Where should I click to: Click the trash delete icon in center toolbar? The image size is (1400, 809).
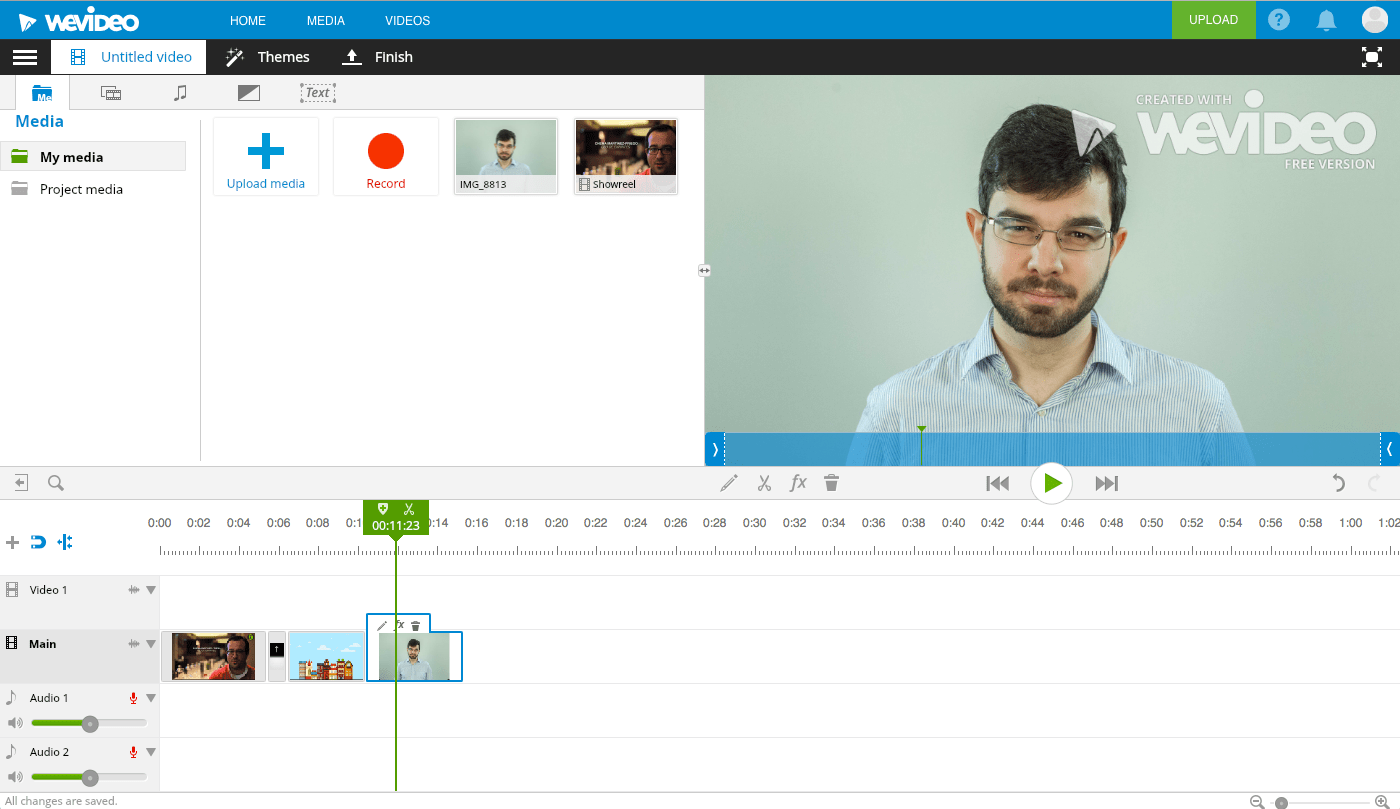coord(831,483)
